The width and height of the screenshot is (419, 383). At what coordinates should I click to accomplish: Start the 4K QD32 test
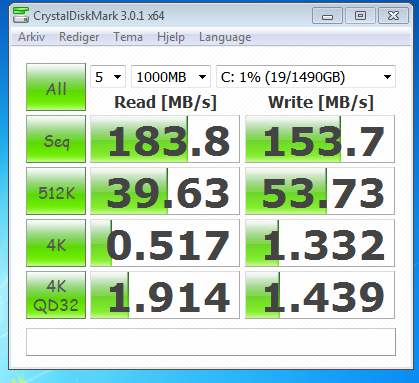pos(56,295)
